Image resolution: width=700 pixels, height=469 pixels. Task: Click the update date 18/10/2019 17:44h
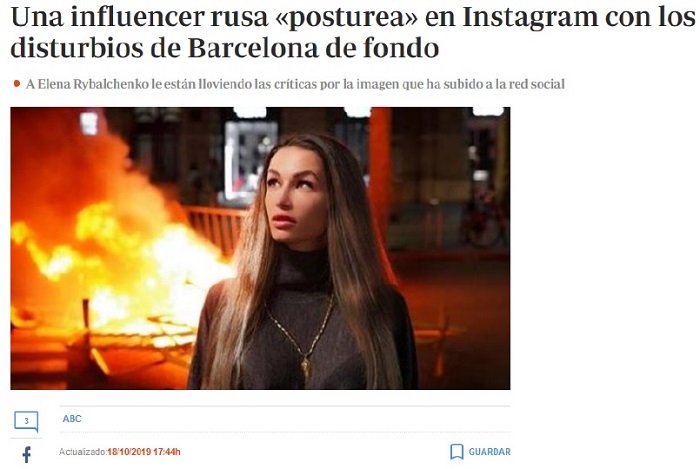click(x=144, y=452)
